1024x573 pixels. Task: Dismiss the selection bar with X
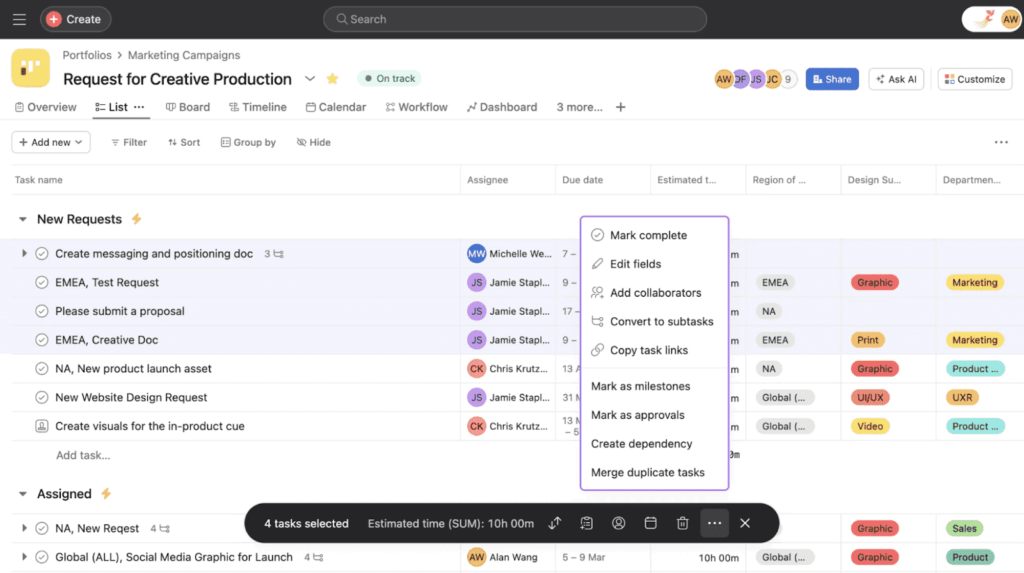tap(745, 523)
